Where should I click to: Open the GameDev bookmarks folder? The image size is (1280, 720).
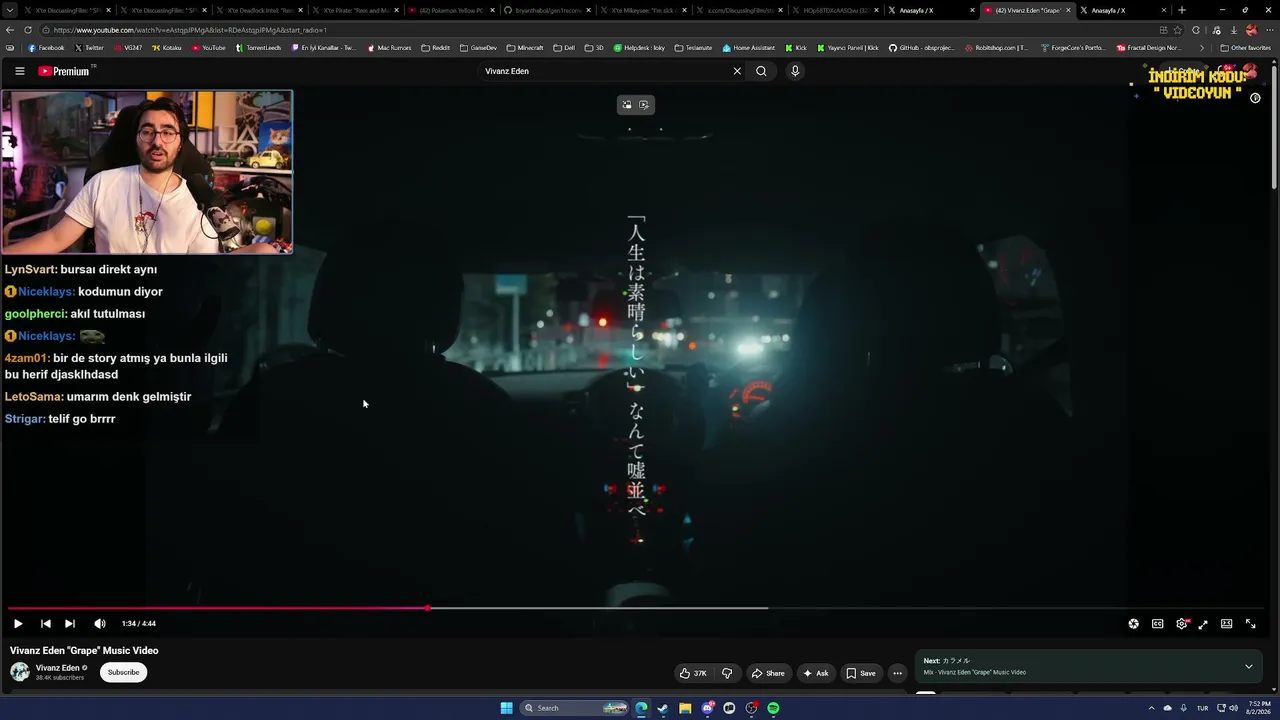tap(478, 48)
